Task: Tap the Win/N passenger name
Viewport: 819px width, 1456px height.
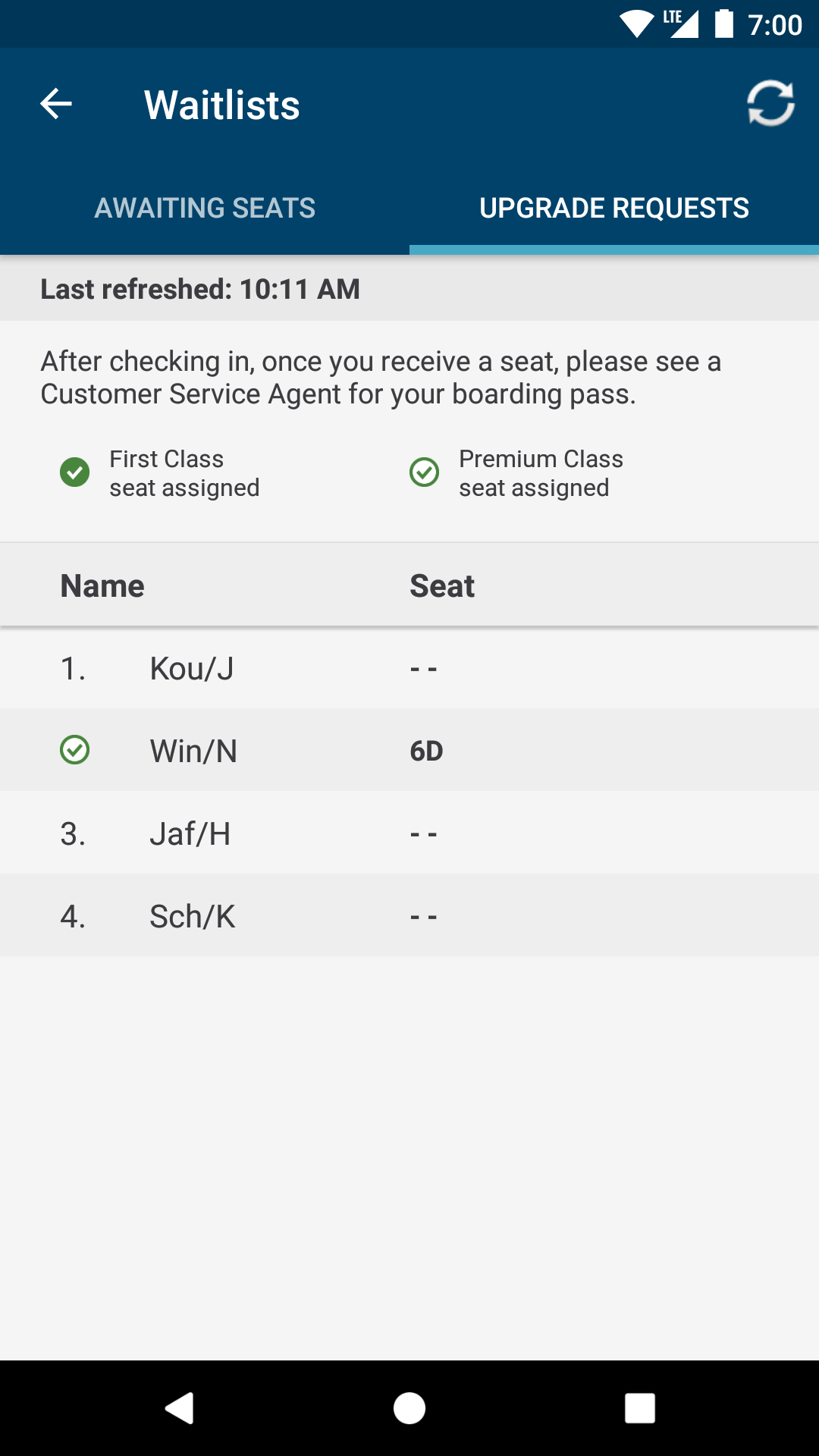Action: tap(193, 752)
